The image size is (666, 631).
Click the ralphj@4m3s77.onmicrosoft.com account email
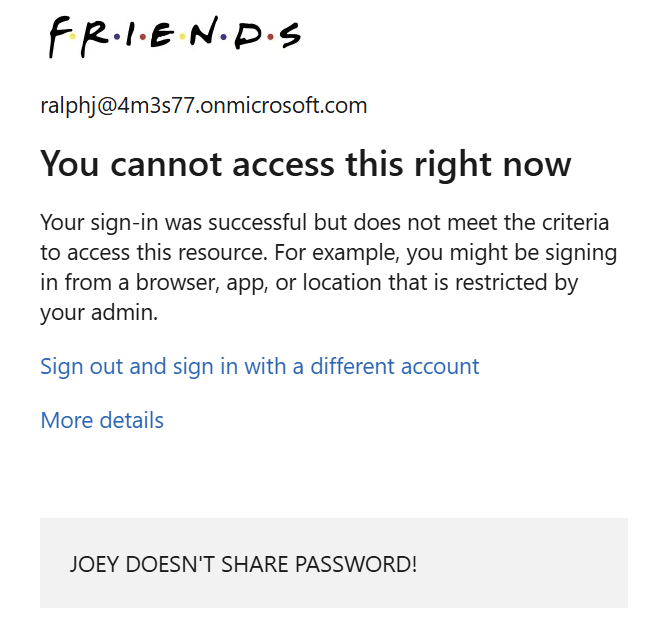coord(204,105)
